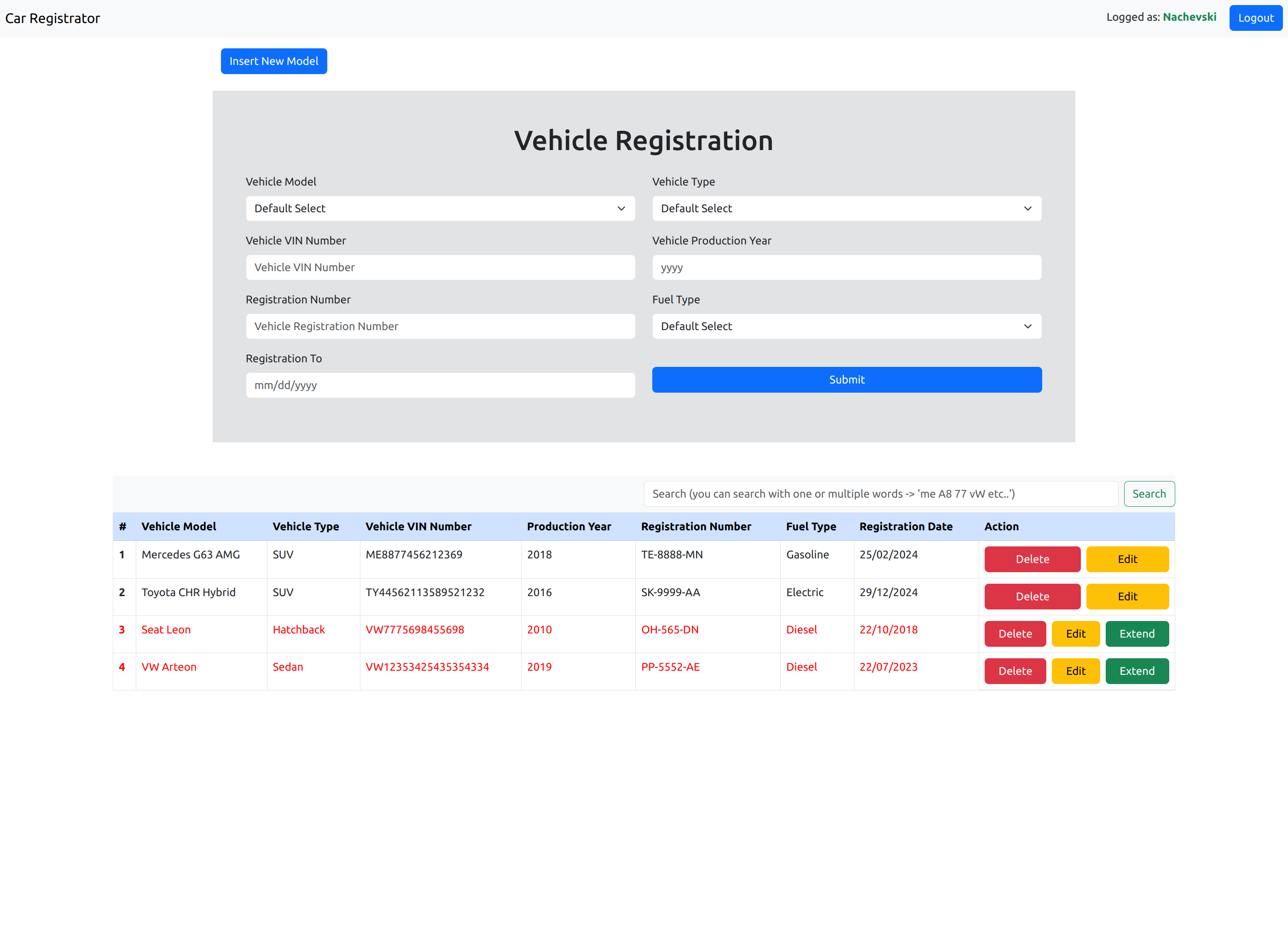
Task: Click the Car Registrator title
Action: click(x=52, y=17)
